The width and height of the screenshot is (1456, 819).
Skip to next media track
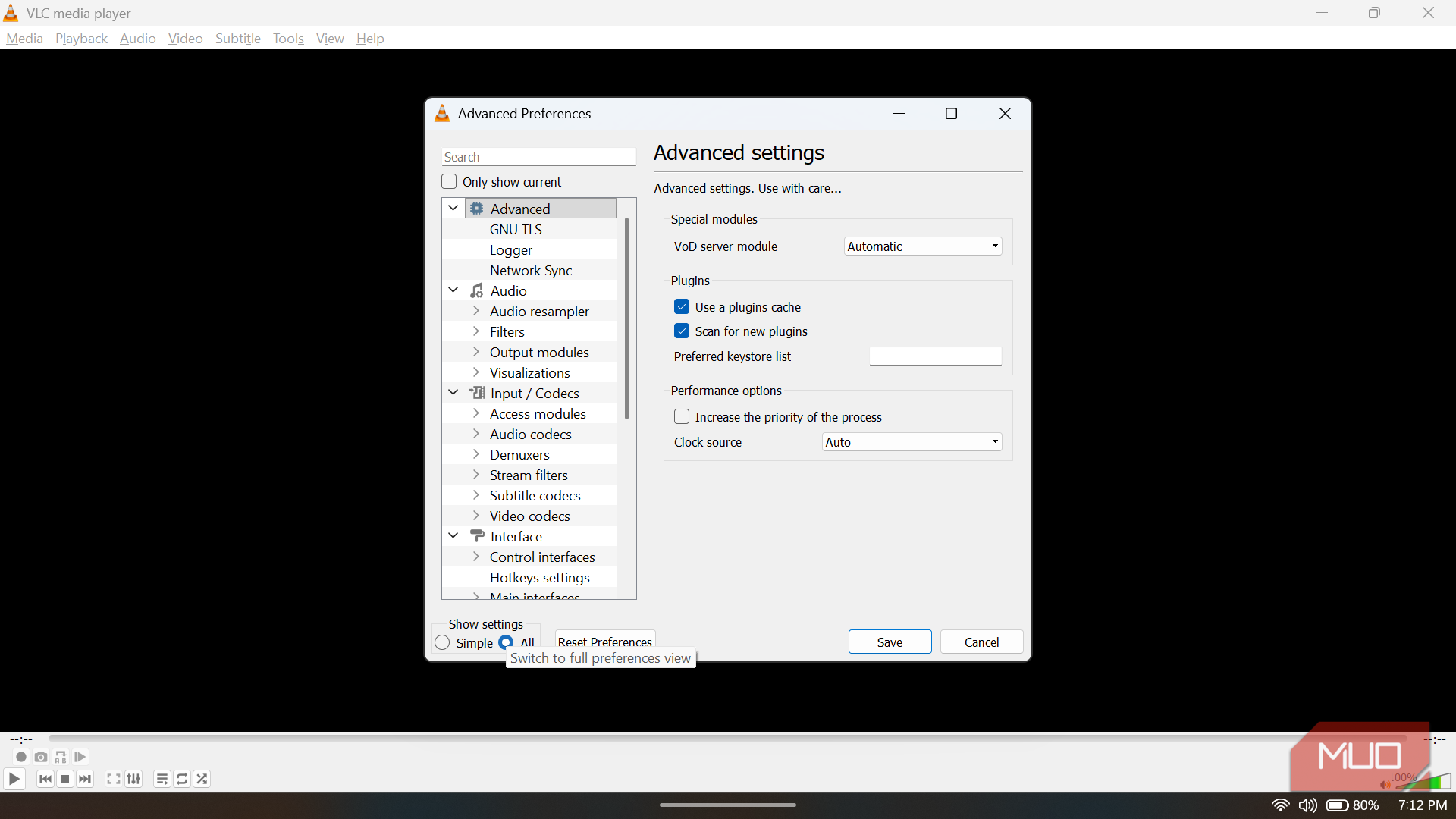point(85,779)
